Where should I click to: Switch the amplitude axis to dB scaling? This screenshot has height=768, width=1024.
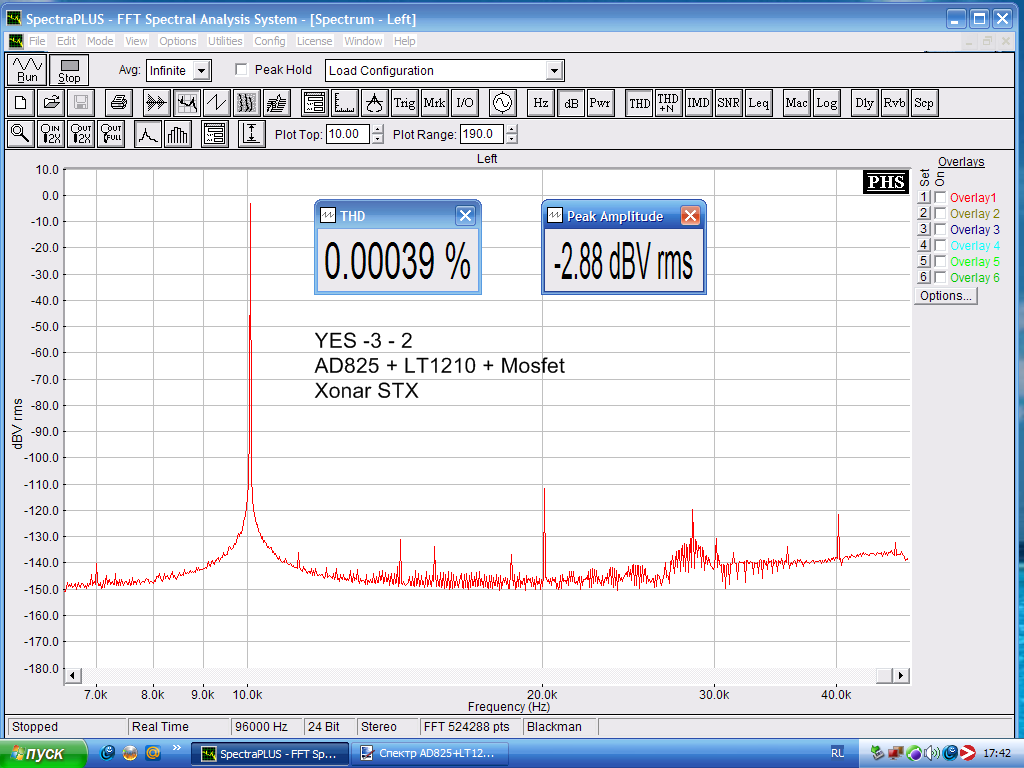tap(570, 102)
